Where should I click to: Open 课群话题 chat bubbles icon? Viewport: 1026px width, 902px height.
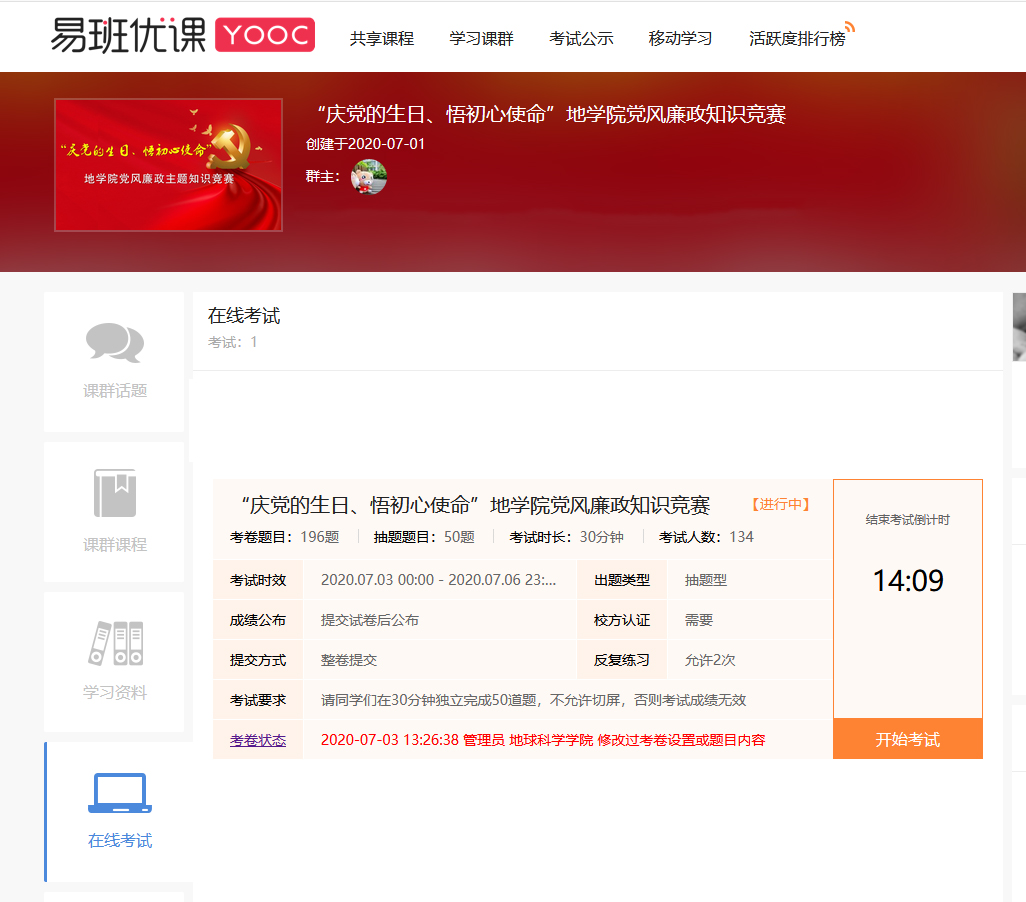[114, 343]
